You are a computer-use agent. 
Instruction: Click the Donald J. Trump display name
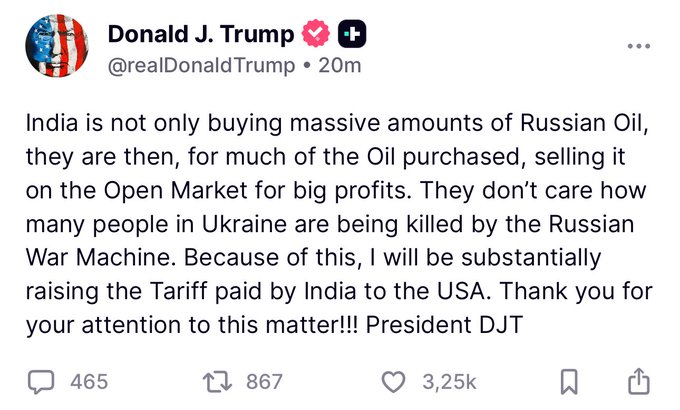click(x=201, y=35)
